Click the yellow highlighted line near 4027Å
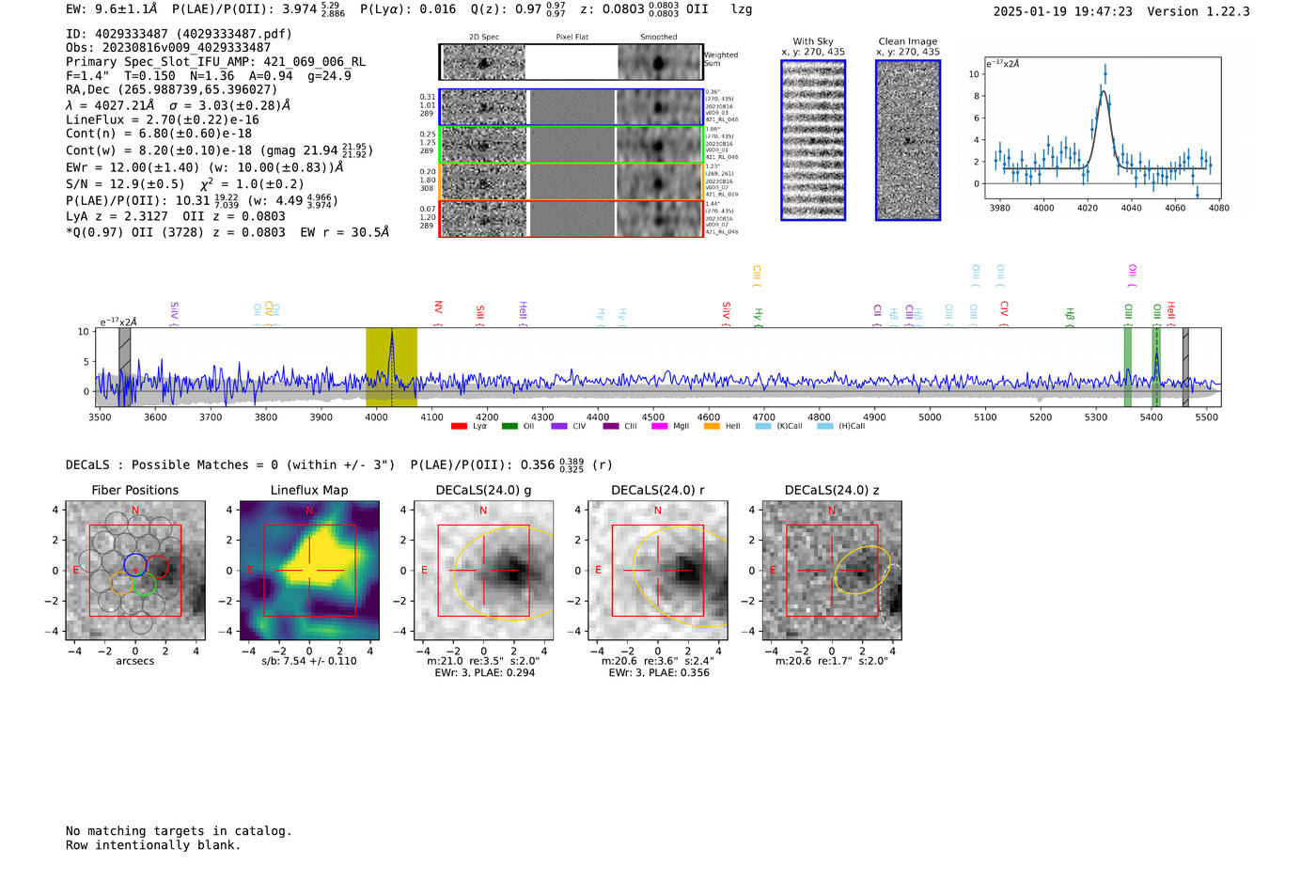The height and width of the screenshot is (896, 1316). (391, 368)
